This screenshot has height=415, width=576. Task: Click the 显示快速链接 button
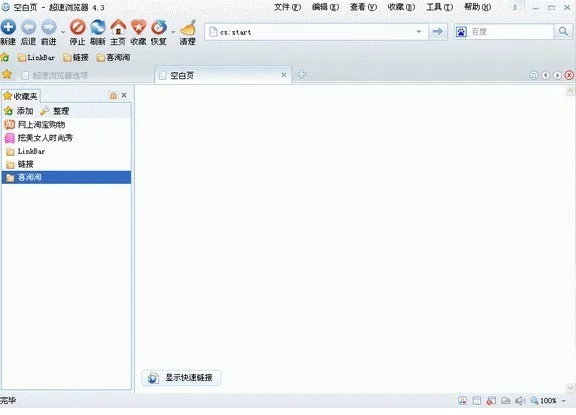point(181,378)
